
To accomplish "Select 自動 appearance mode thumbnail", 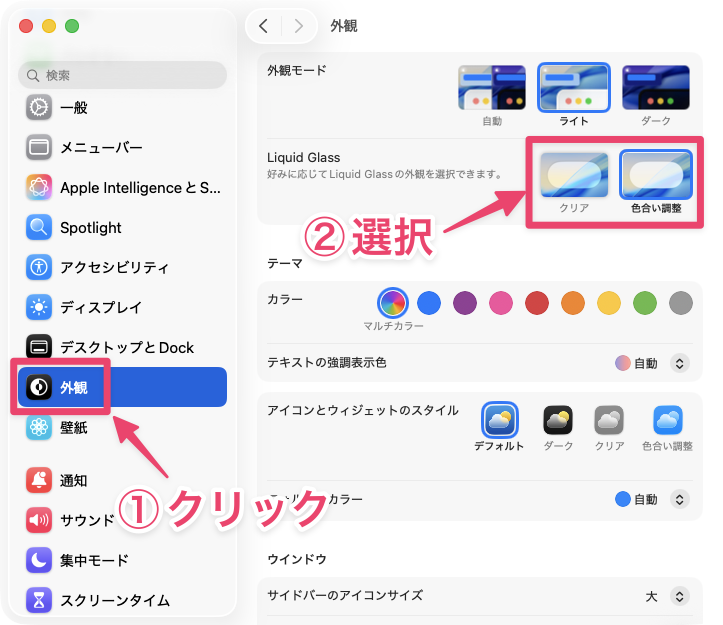I will [492, 88].
